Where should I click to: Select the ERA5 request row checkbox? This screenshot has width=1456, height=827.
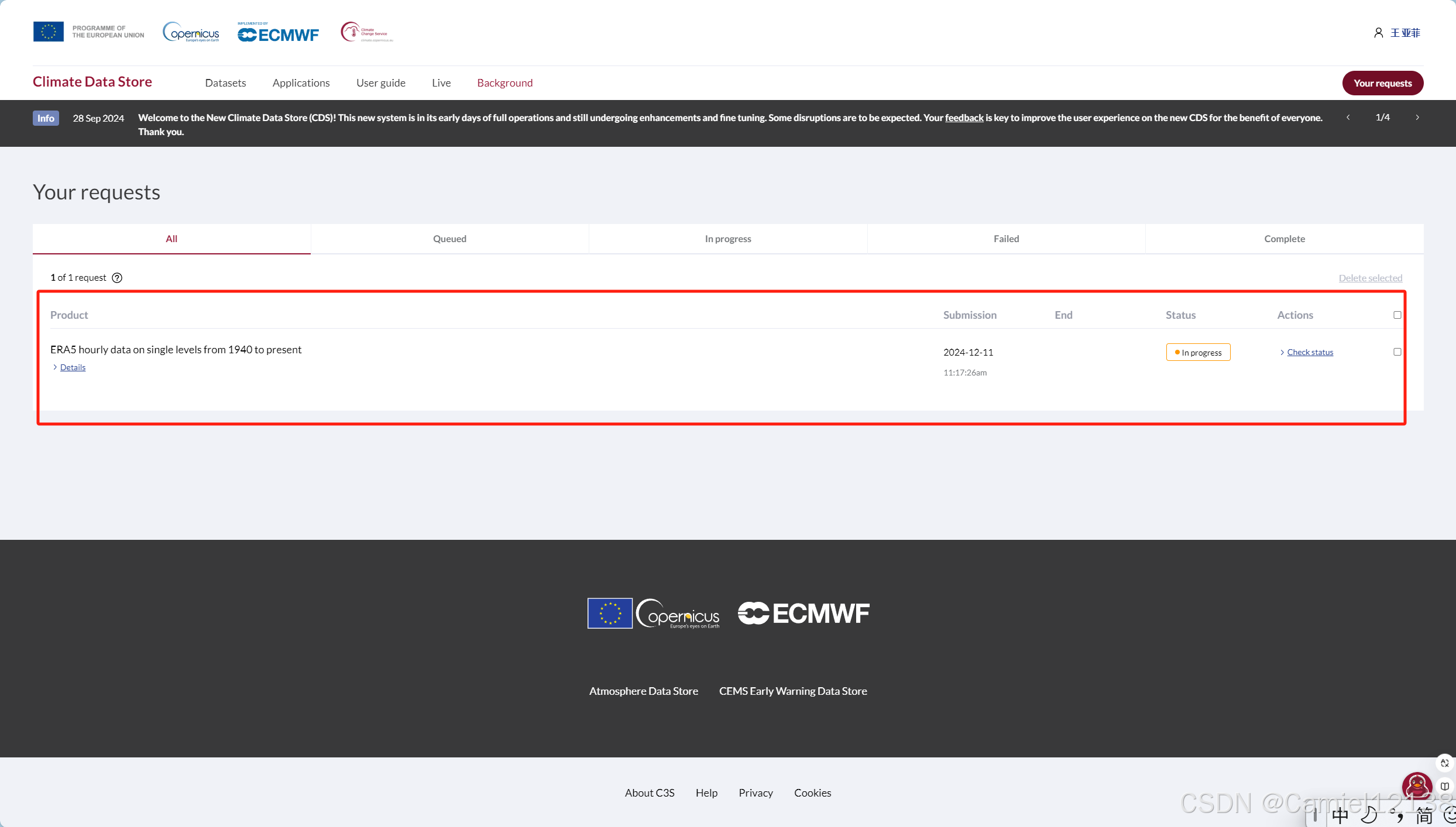point(1397,352)
